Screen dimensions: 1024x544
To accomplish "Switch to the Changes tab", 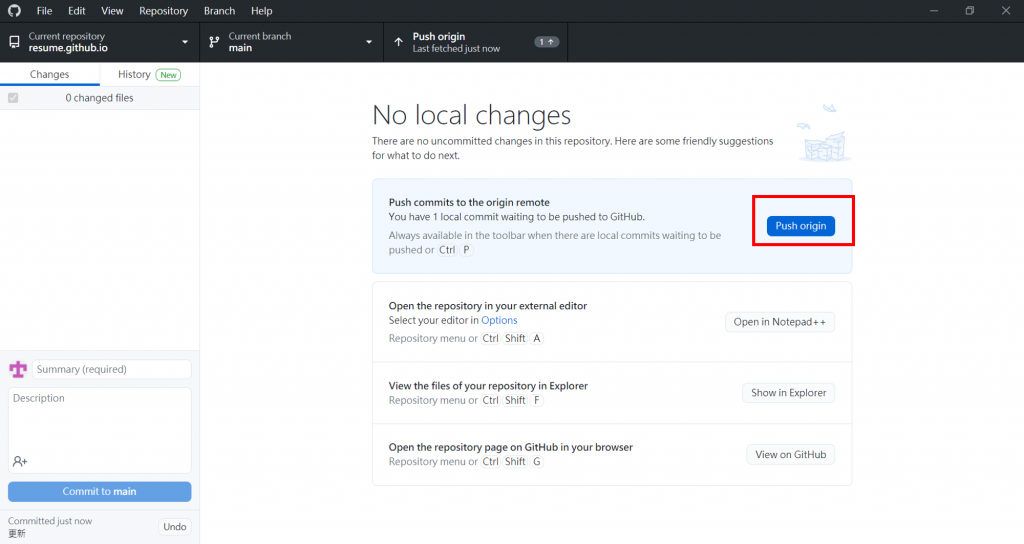I will point(50,74).
